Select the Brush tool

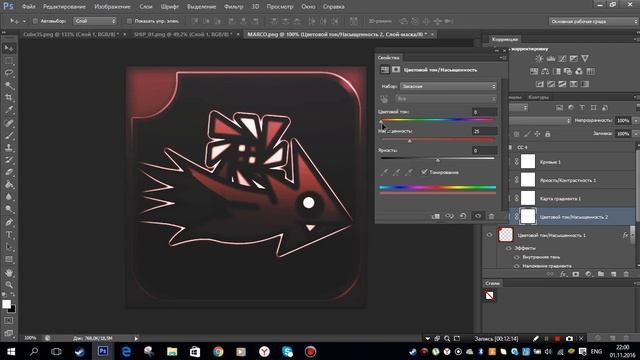click(9, 135)
